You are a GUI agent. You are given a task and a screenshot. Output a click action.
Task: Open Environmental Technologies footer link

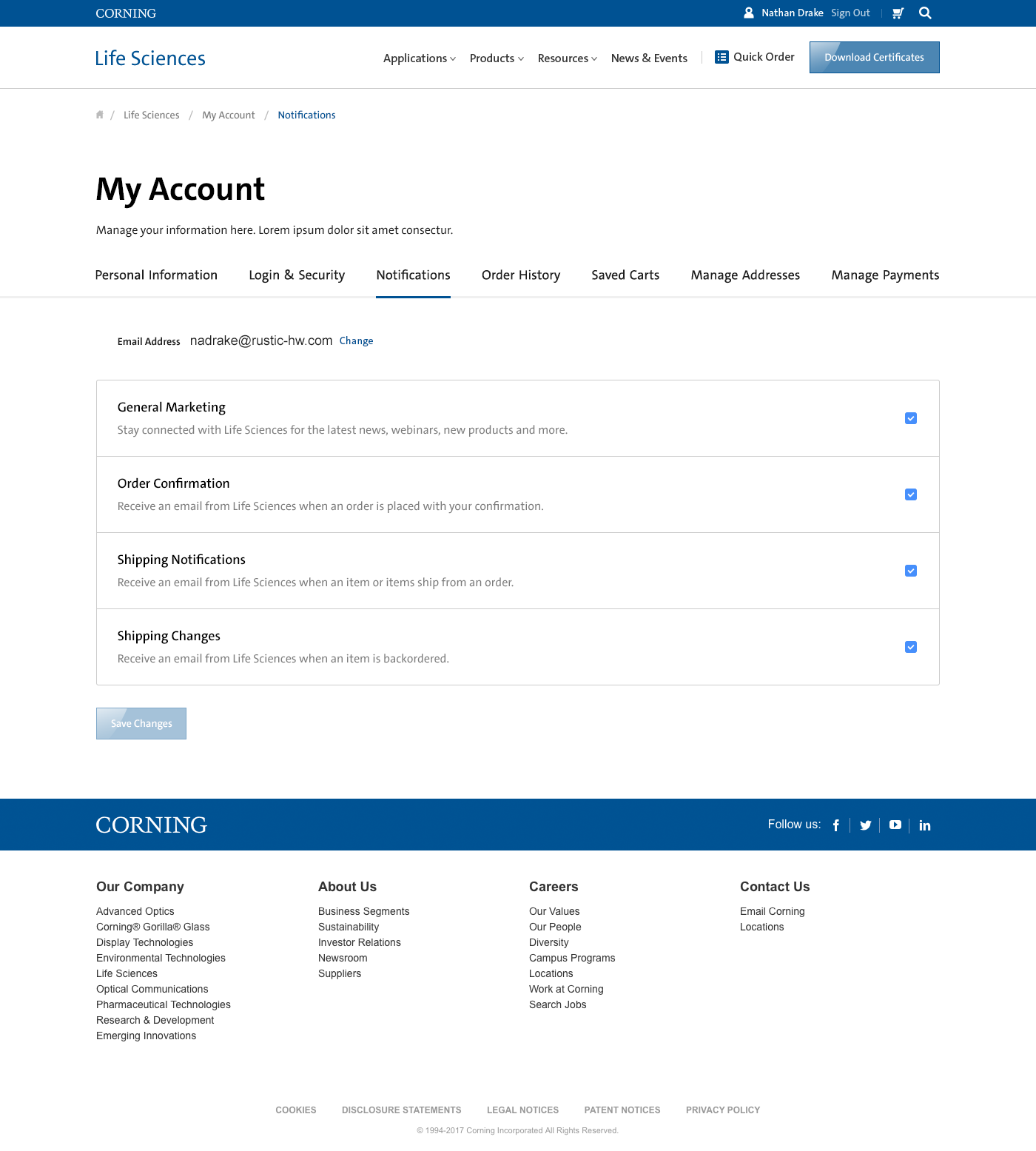pos(161,958)
